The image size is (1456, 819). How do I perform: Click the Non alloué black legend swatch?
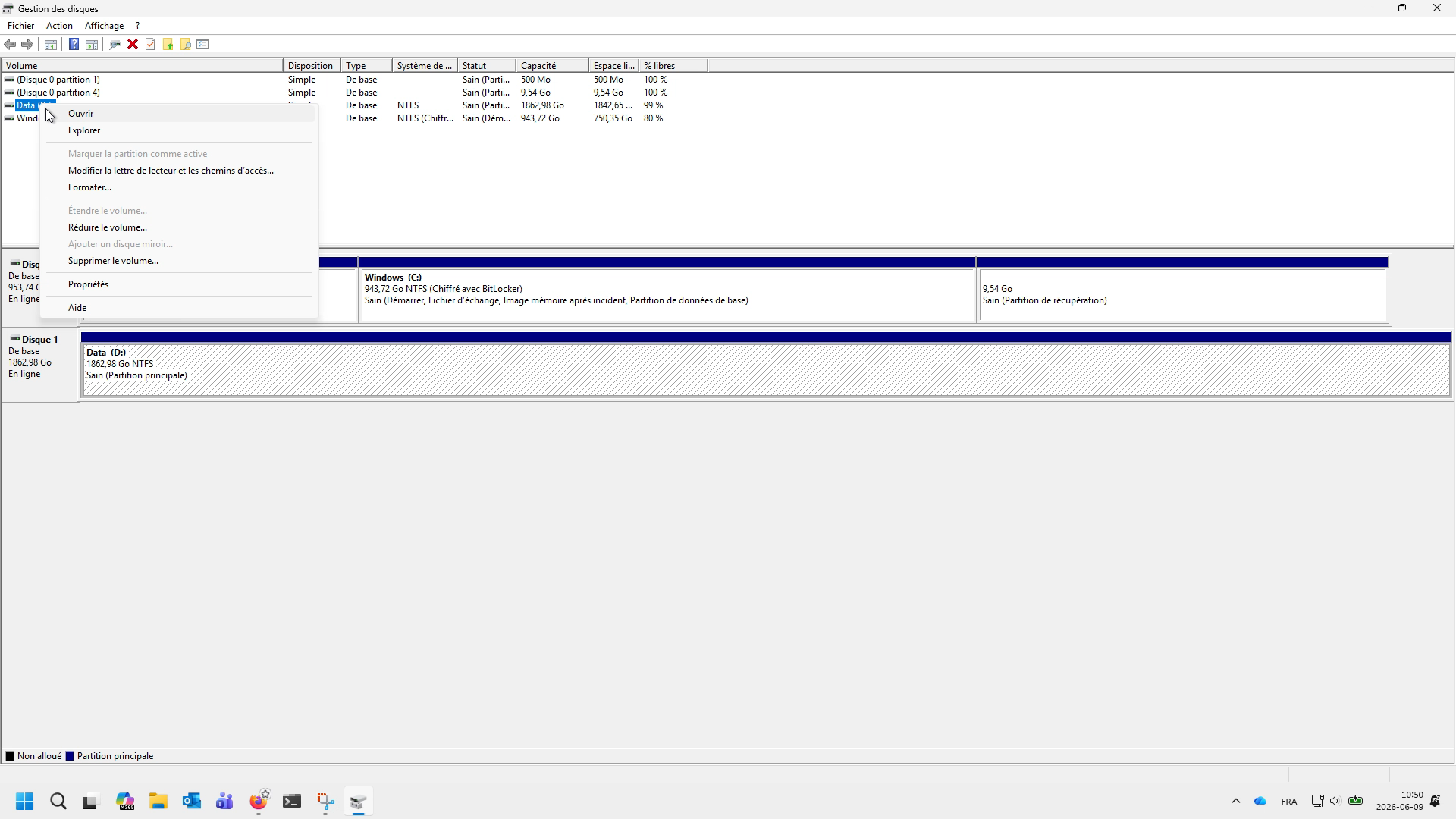(x=10, y=756)
